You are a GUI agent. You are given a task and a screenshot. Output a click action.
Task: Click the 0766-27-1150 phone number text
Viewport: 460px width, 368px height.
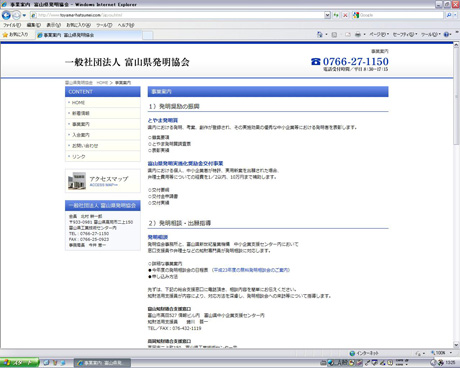coord(356,61)
